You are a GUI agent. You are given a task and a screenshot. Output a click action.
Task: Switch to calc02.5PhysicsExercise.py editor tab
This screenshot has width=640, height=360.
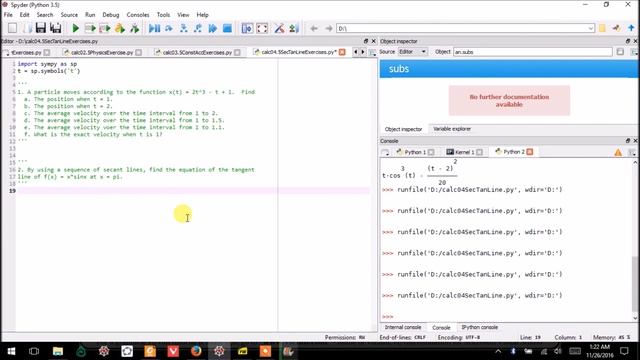point(102,52)
